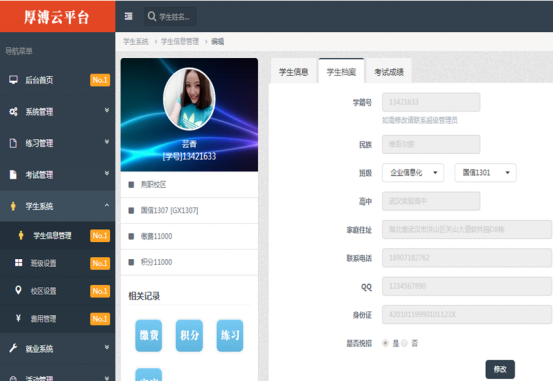Select the 否 radio button

(405, 343)
